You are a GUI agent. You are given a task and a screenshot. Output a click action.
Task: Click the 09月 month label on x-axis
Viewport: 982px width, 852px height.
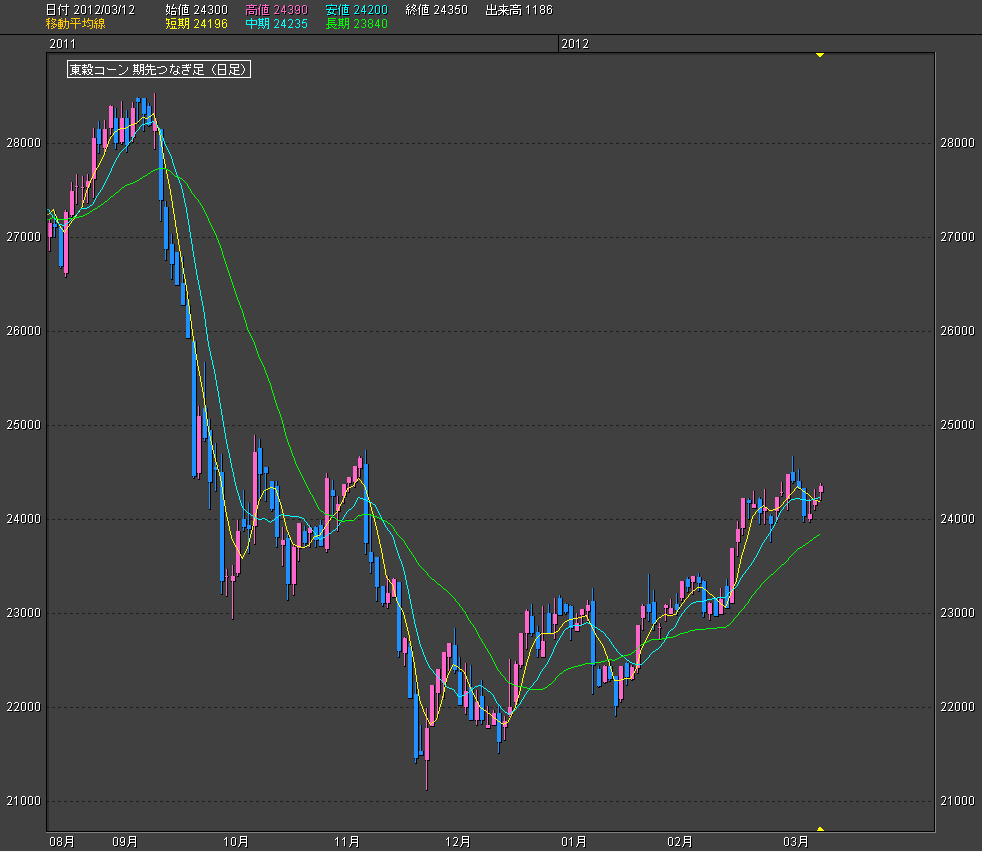click(x=125, y=842)
